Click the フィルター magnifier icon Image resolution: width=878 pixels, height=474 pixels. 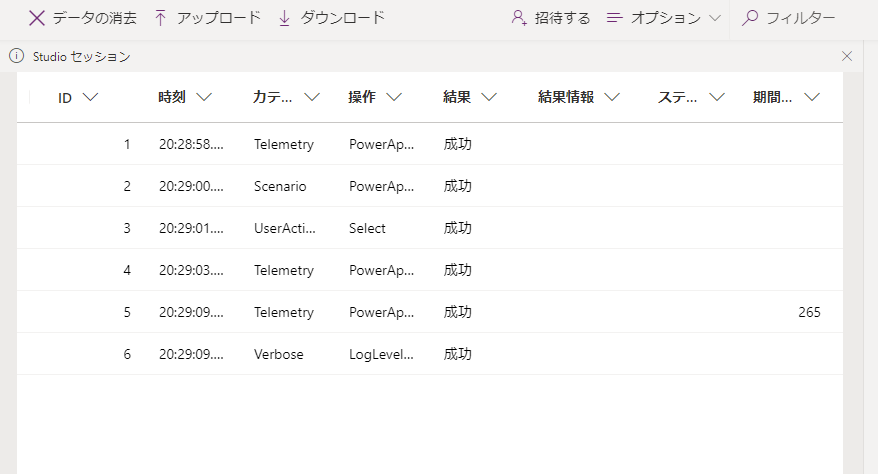pos(750,18)
